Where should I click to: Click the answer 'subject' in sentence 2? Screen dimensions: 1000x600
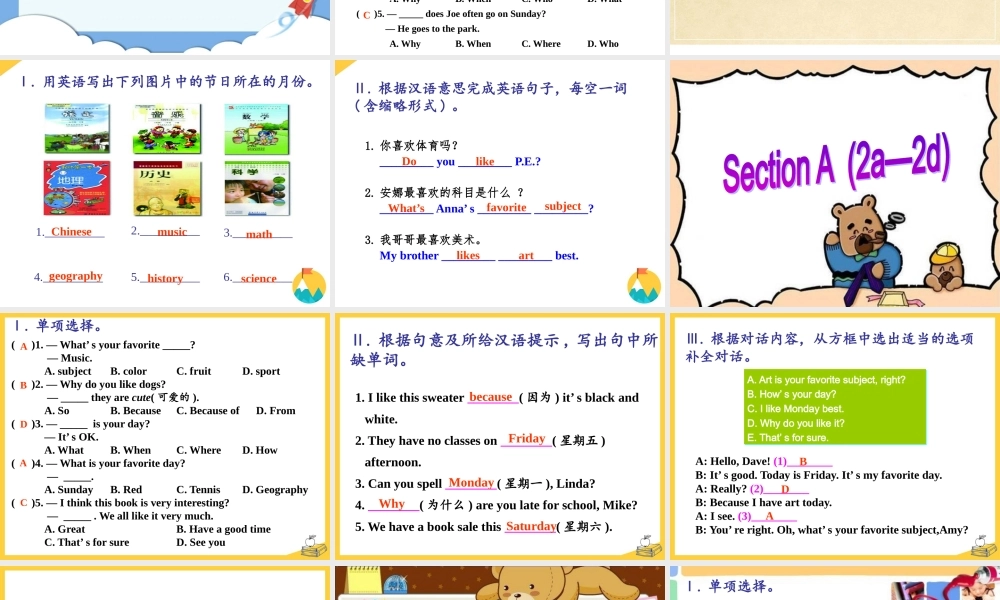[x=562, y=207]
